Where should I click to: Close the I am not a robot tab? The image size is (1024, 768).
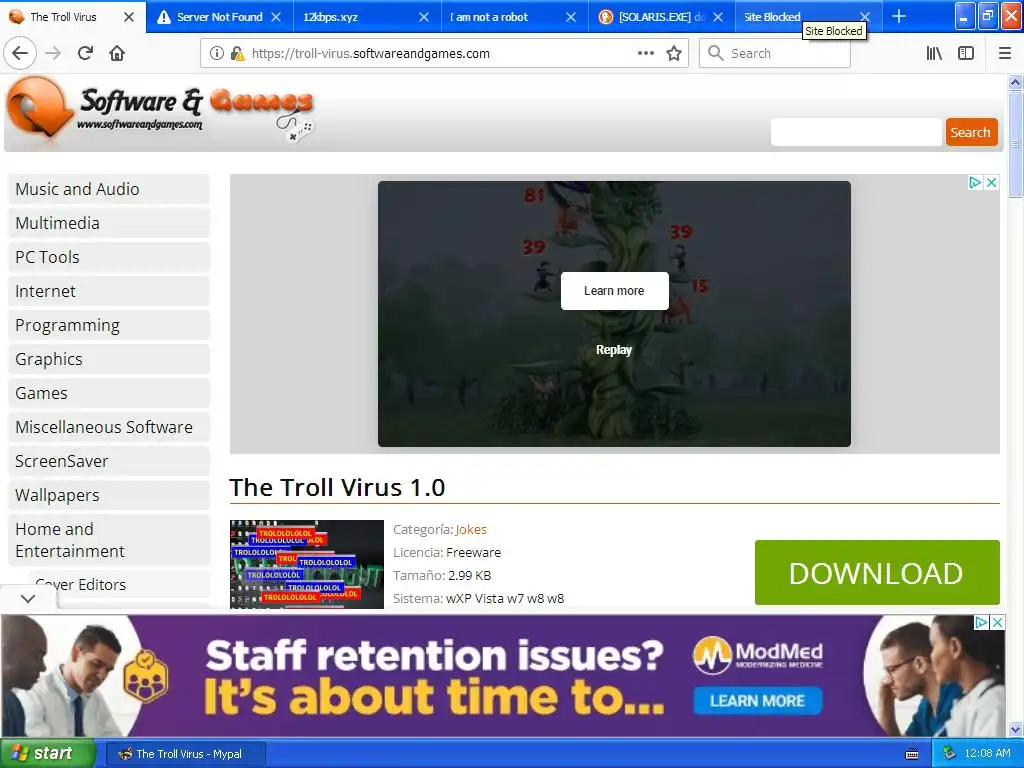[x=571, y=17]
